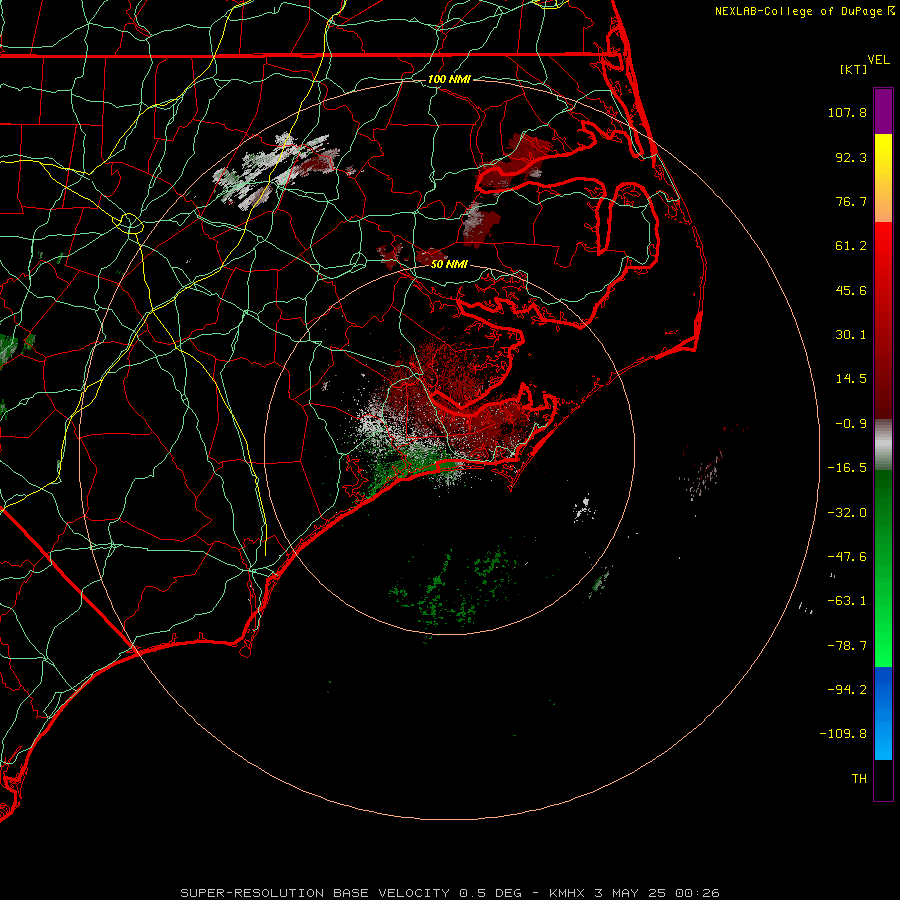This screenshot has width=900, height=900.
Task: Select the 92.3 legend value
Action: point(851,157)
